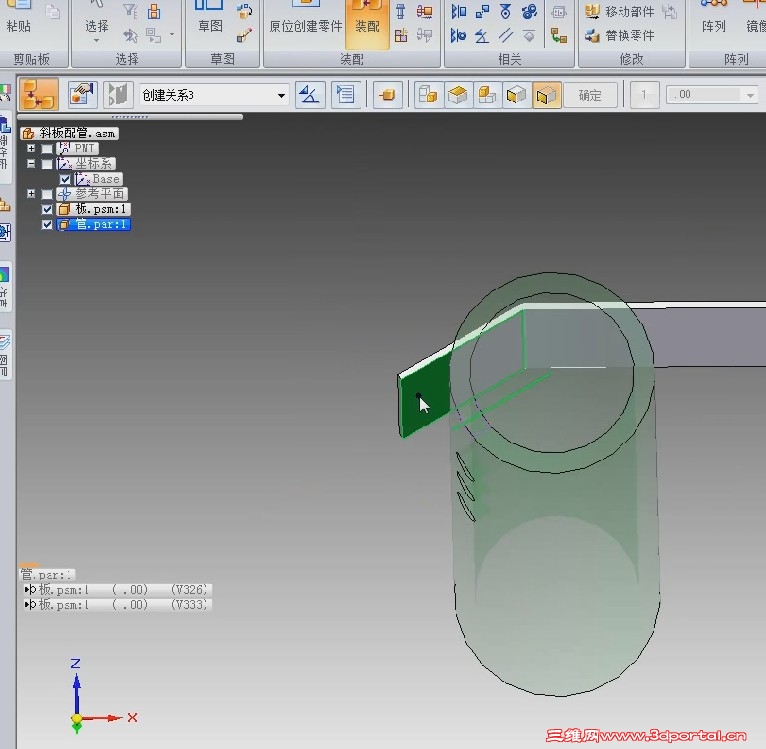Click the highlighted 装配 assemble button

367,22
